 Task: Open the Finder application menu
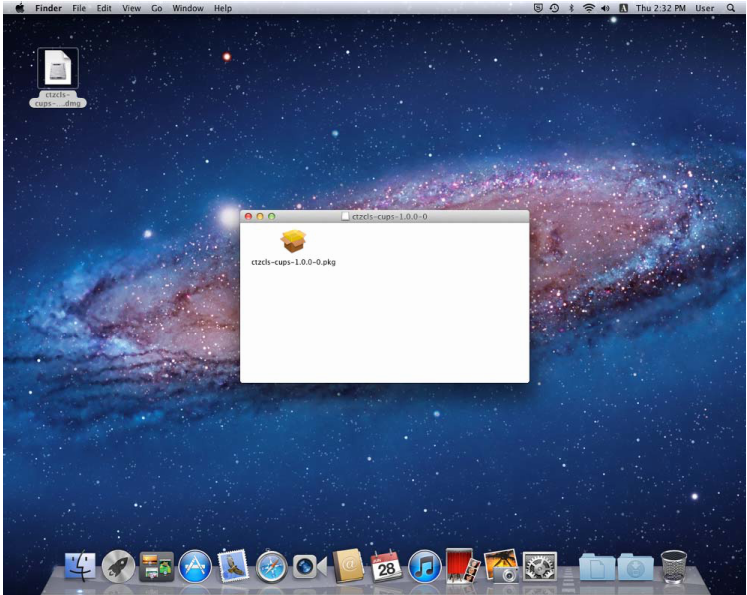point(49,8)
